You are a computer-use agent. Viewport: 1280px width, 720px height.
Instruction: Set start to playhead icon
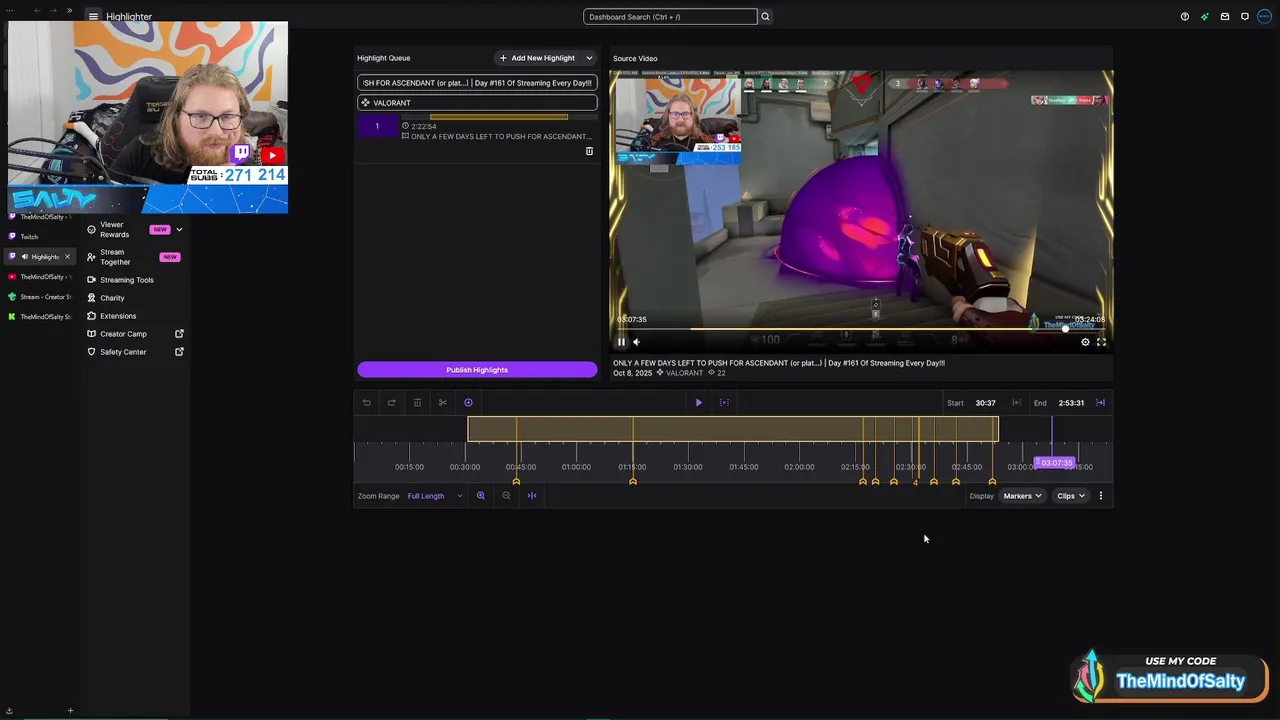[1016, 403]
